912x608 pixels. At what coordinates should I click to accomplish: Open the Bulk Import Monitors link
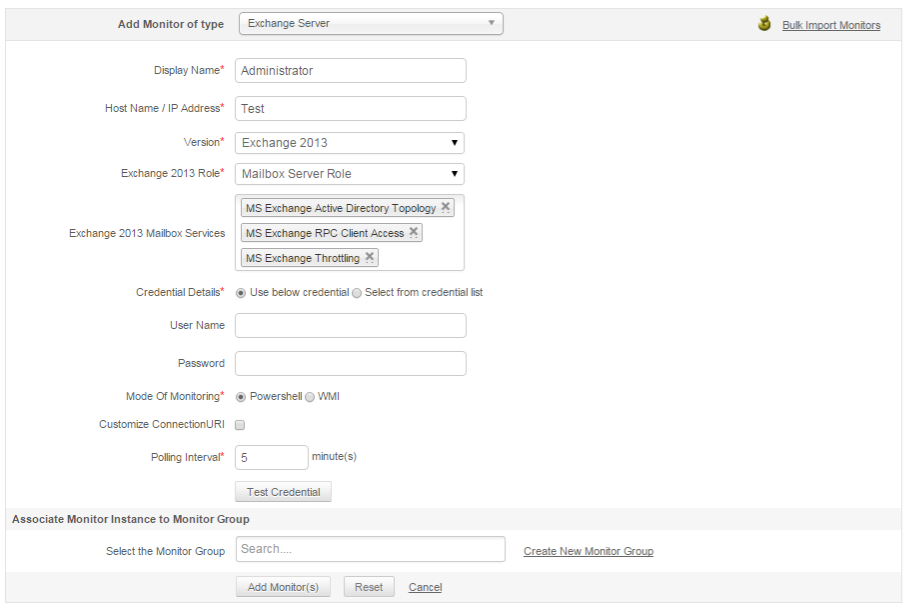pos(831,25)
